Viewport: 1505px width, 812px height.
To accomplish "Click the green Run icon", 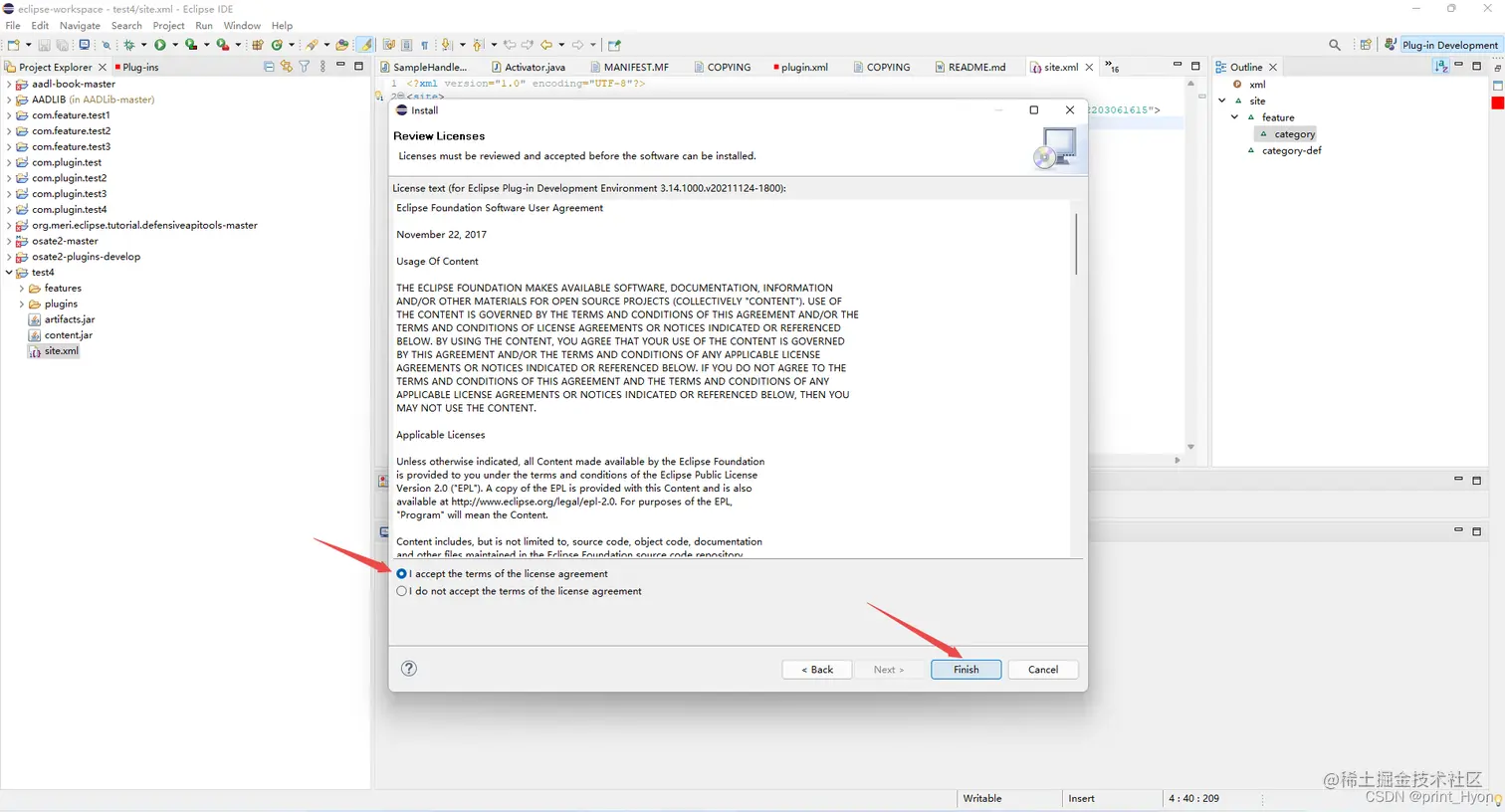I will (x=159, y=45).
